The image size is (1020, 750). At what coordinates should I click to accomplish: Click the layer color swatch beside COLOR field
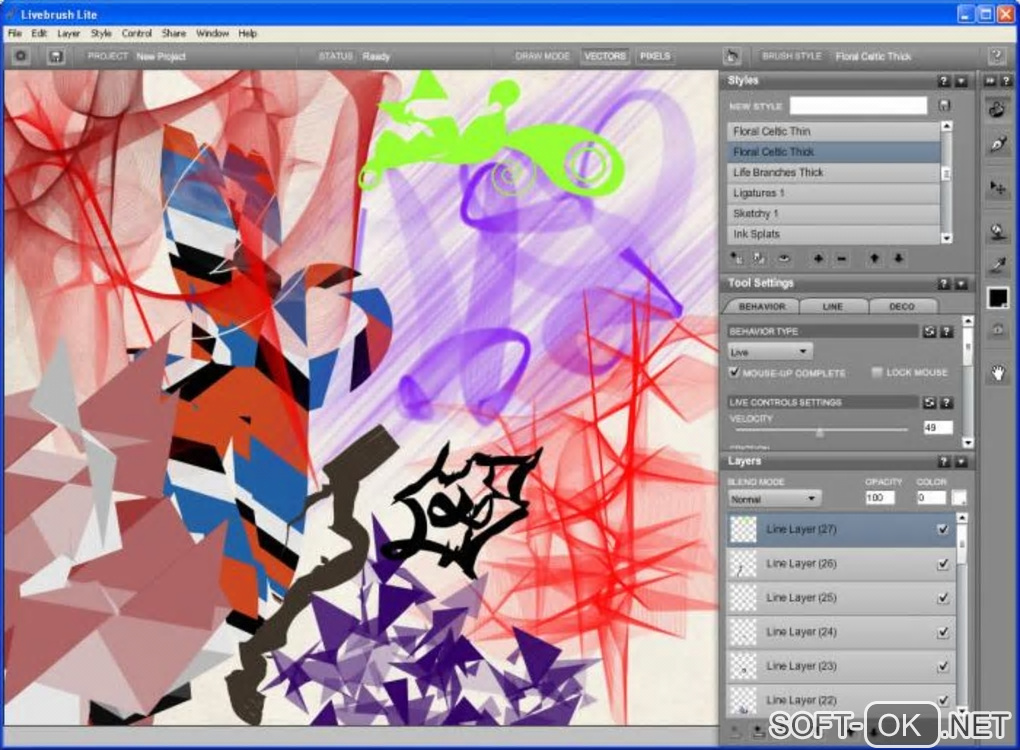(959, 498)
